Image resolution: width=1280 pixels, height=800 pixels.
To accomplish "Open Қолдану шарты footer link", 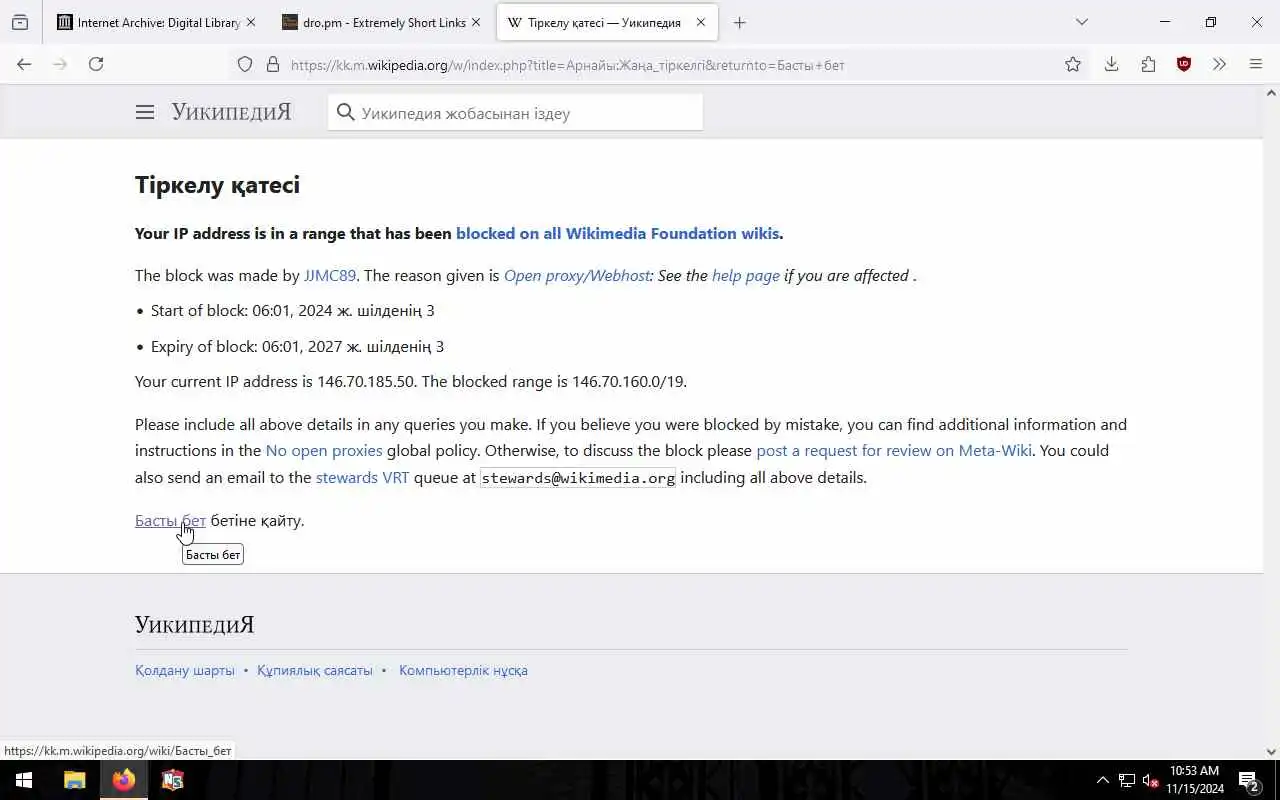I will click(185, 670).
